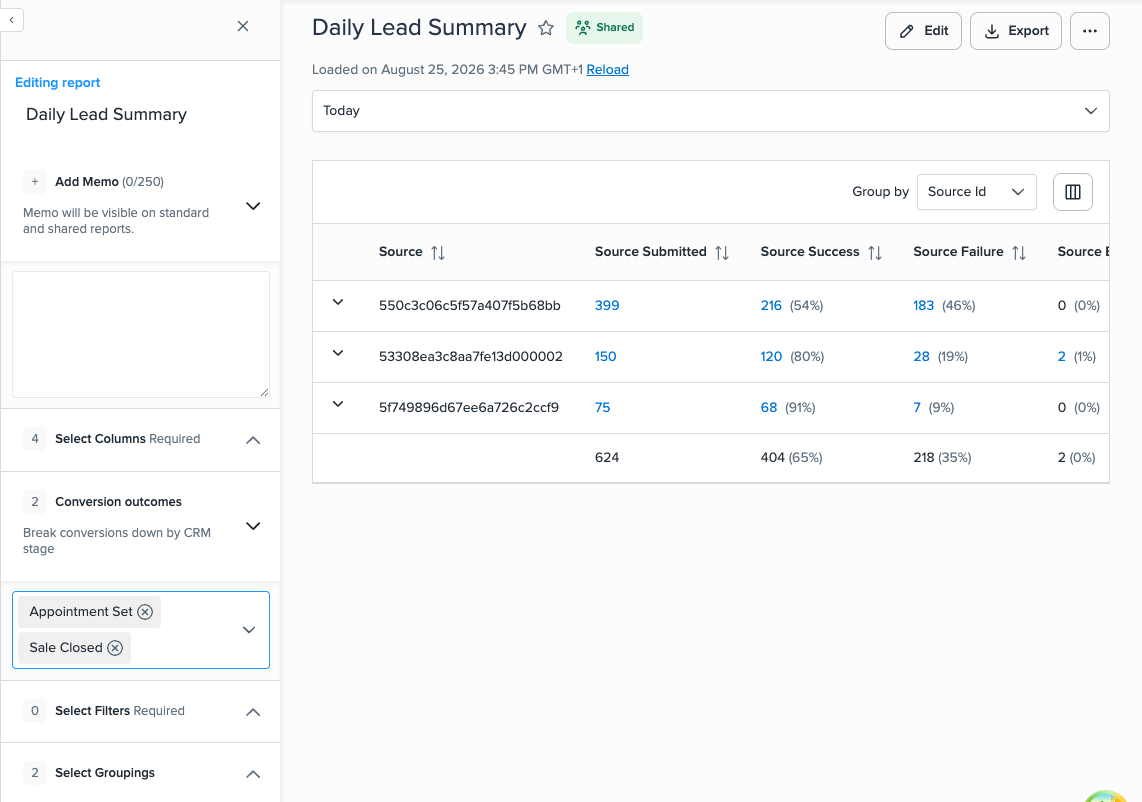
Task: Click the plus icon beside Add Memo
Action: click(x=34, y=182)
